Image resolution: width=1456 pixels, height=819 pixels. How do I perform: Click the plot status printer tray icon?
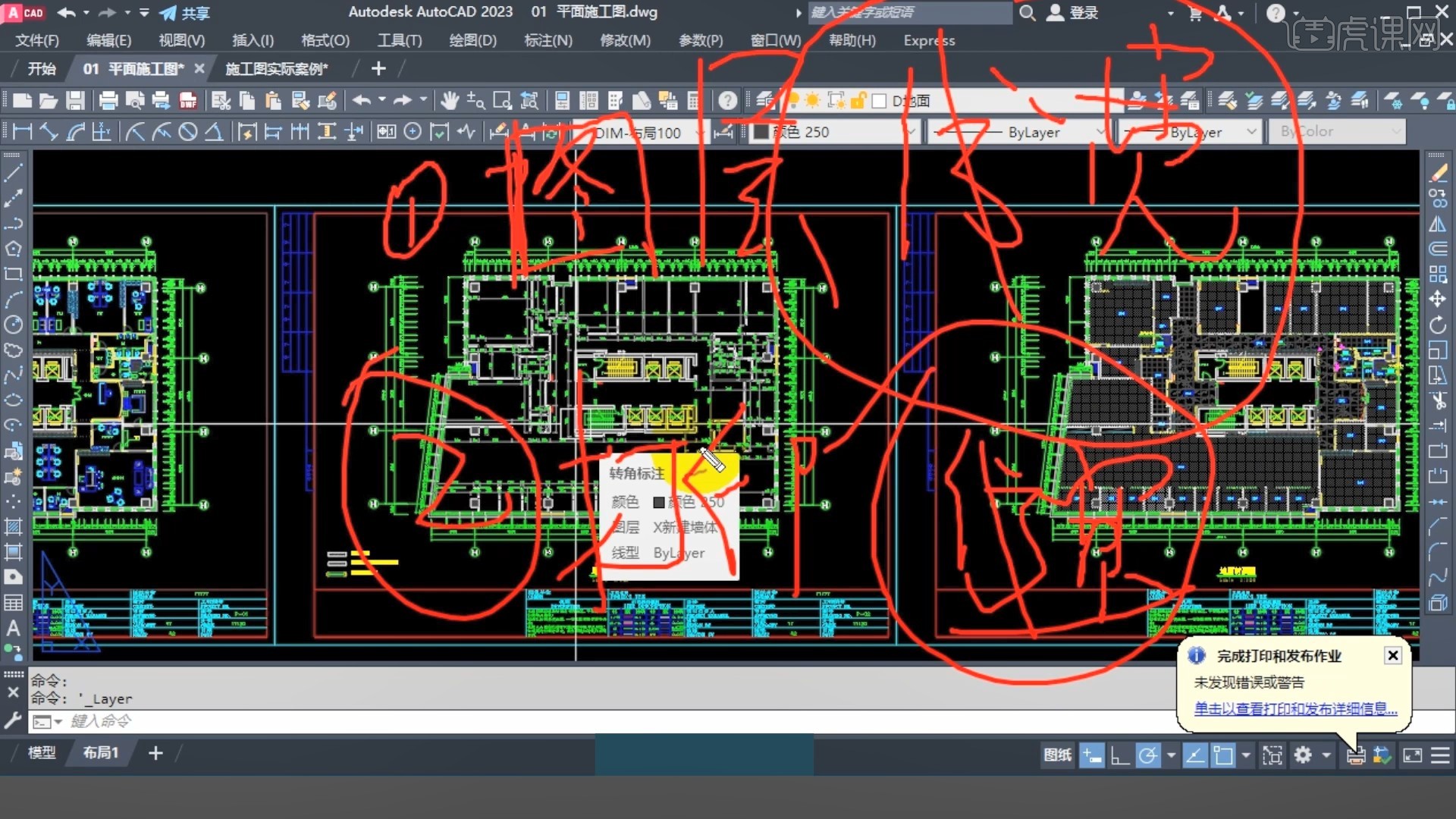tap(1356, 755)
